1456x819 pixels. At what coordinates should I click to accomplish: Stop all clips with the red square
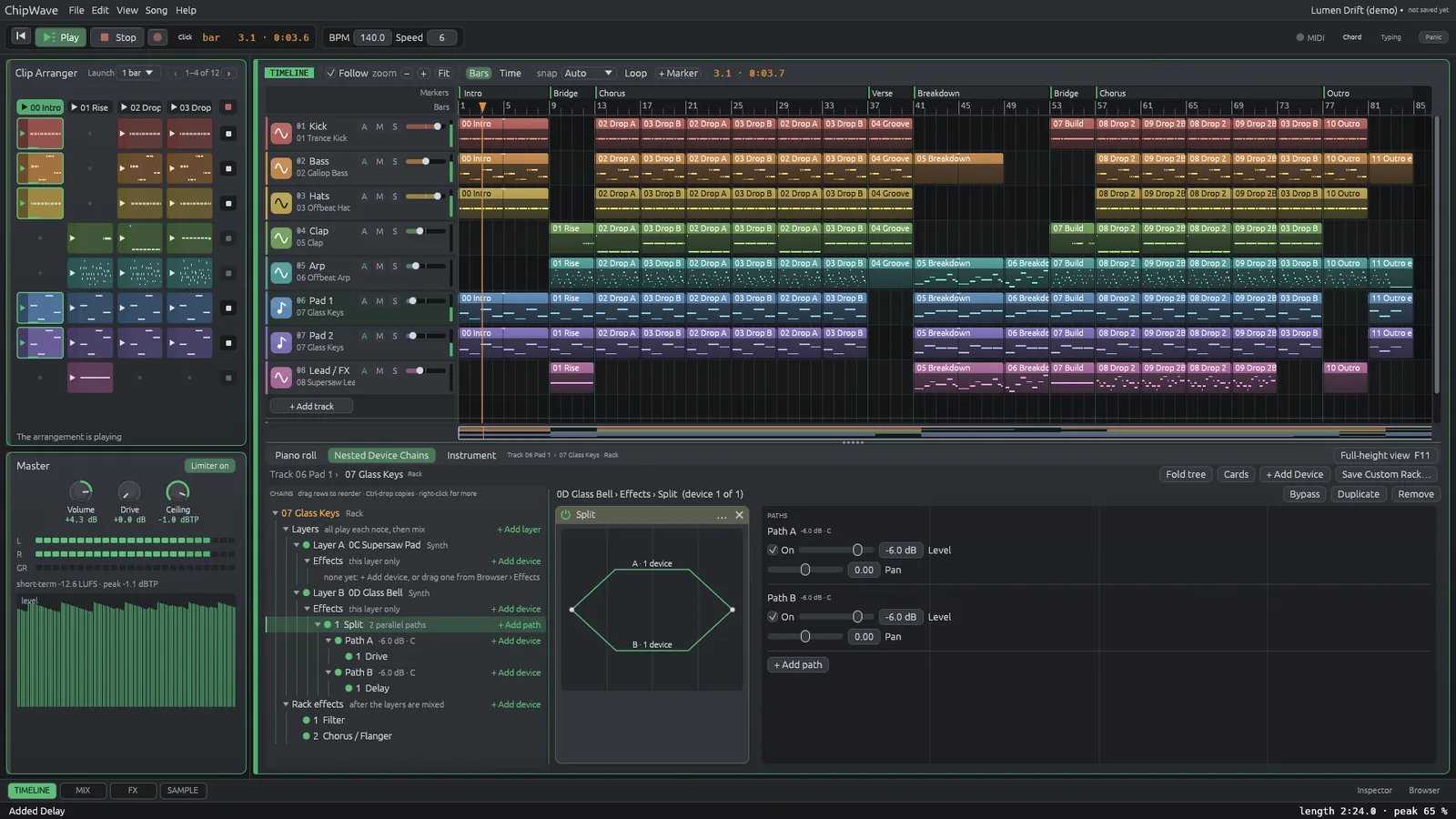(x=228, y=107)
